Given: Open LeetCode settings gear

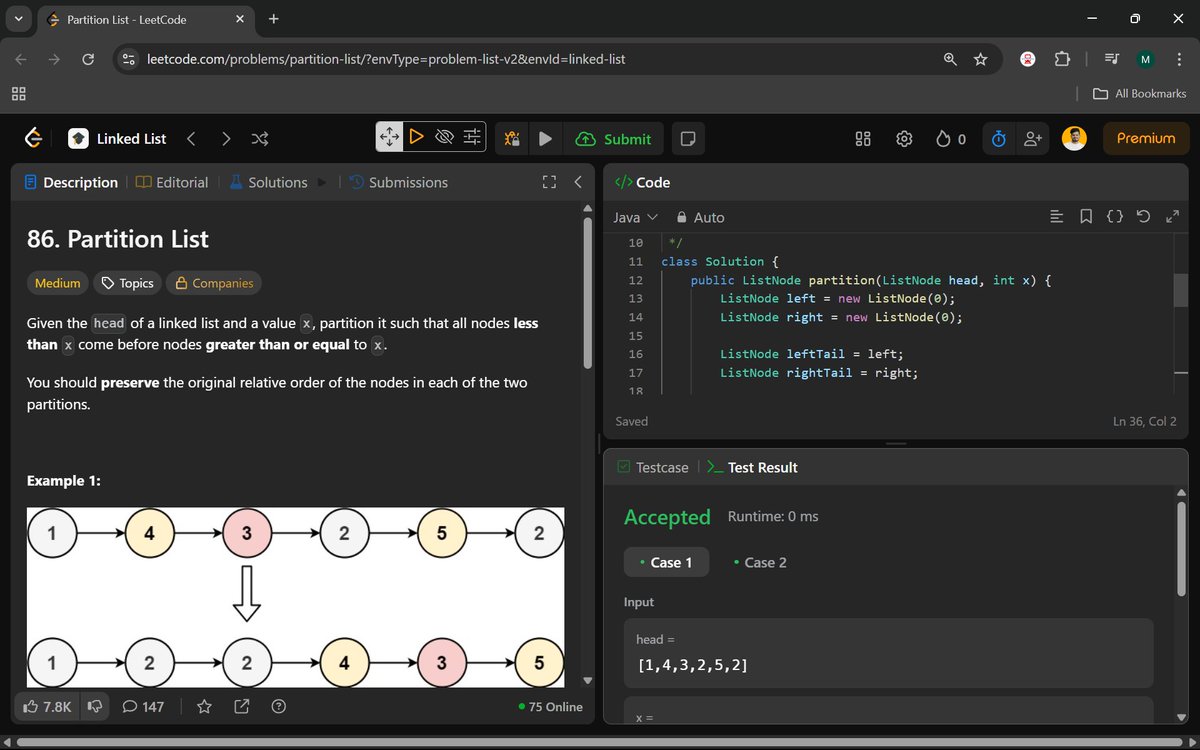Looking at the screenshot, I should coord(904,139).
